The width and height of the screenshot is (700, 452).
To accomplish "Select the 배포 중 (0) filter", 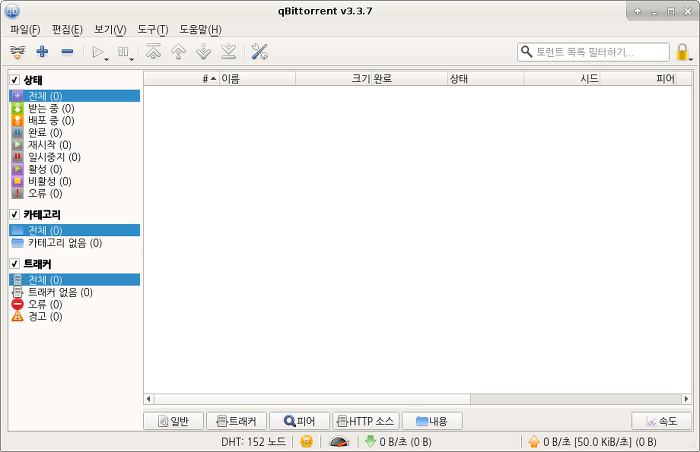I will [x=74, y=120].
